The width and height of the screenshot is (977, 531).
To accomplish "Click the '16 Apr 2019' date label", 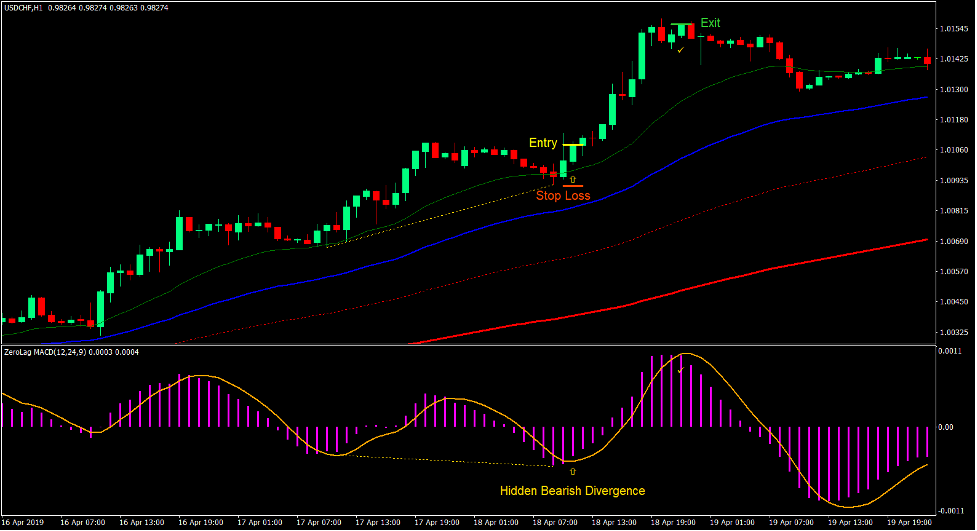I will [24, 522].
